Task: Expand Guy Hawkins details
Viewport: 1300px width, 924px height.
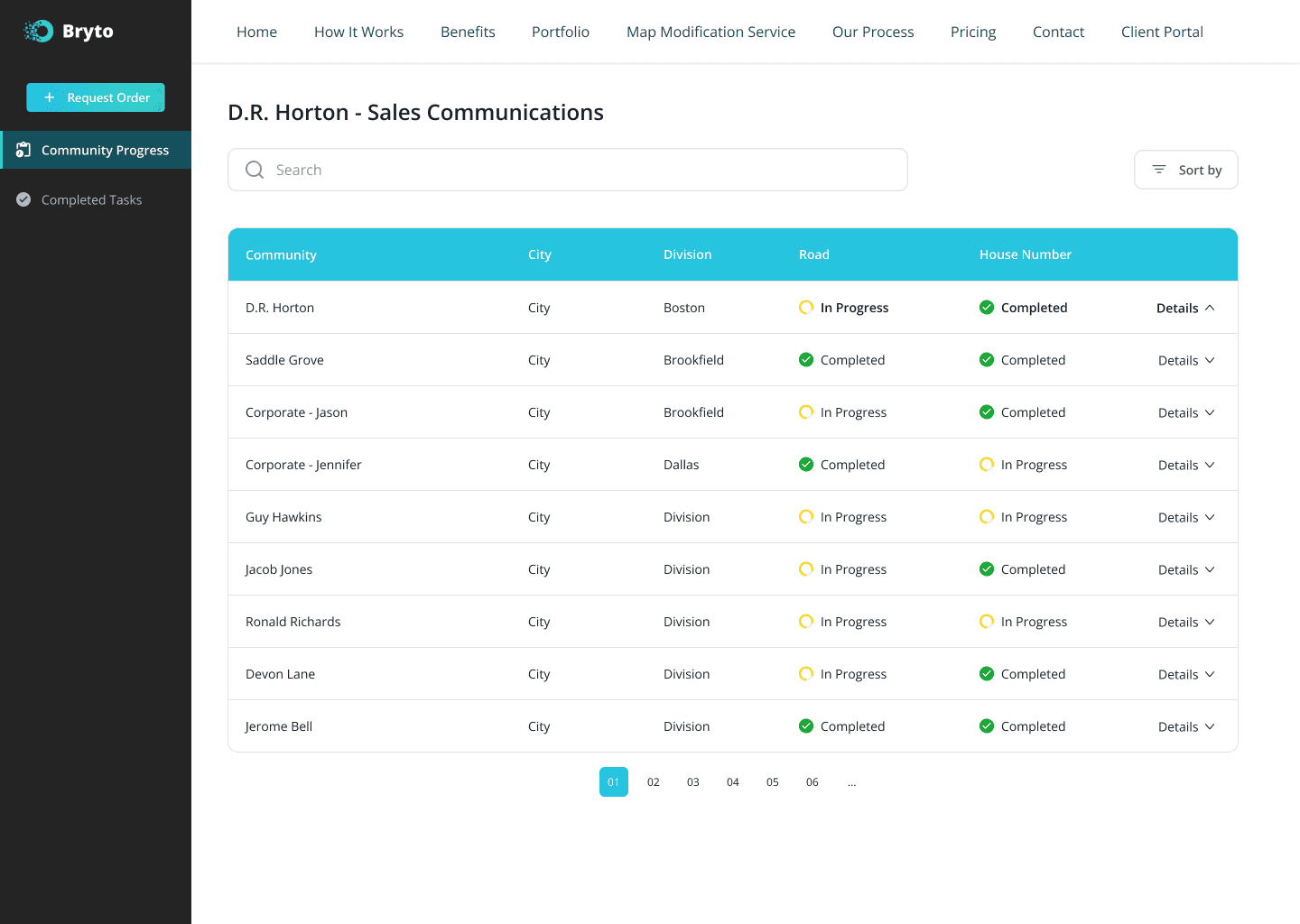Action: 1186,517
